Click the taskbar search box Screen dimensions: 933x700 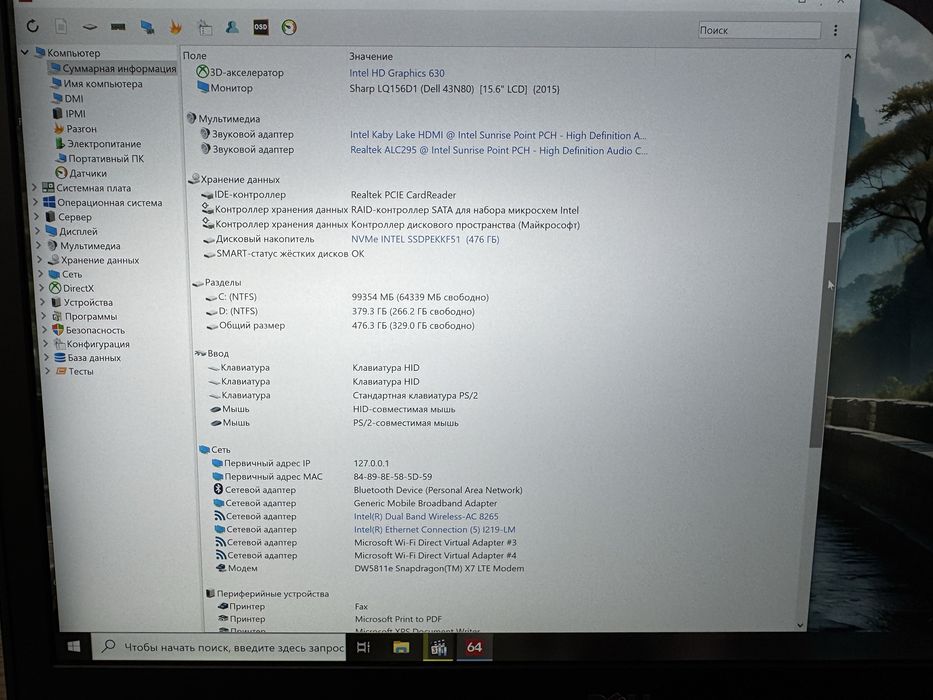(x=219, y=647)
